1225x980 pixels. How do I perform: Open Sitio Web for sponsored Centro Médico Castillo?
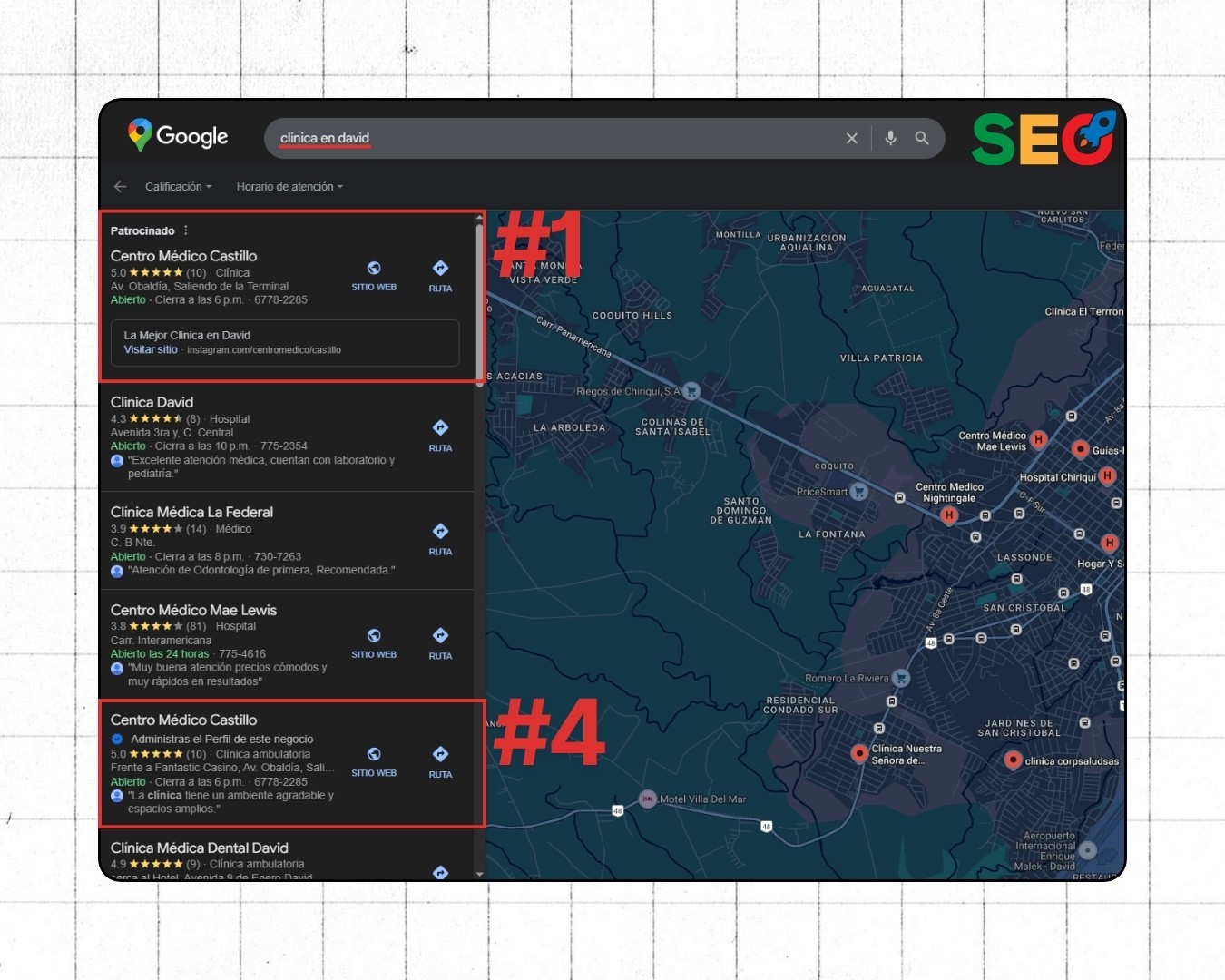coord(374,275)
